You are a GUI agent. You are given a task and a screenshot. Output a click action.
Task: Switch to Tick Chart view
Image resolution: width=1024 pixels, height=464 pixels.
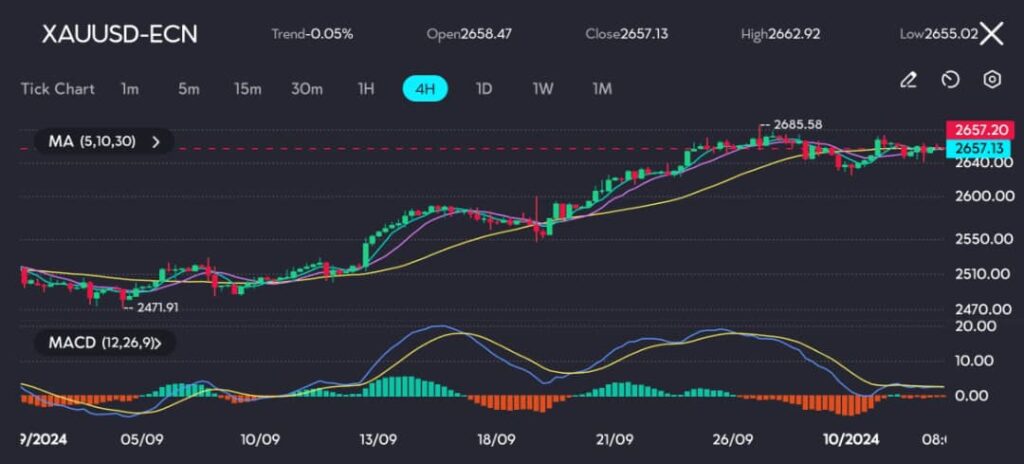[x=58, y=89]
